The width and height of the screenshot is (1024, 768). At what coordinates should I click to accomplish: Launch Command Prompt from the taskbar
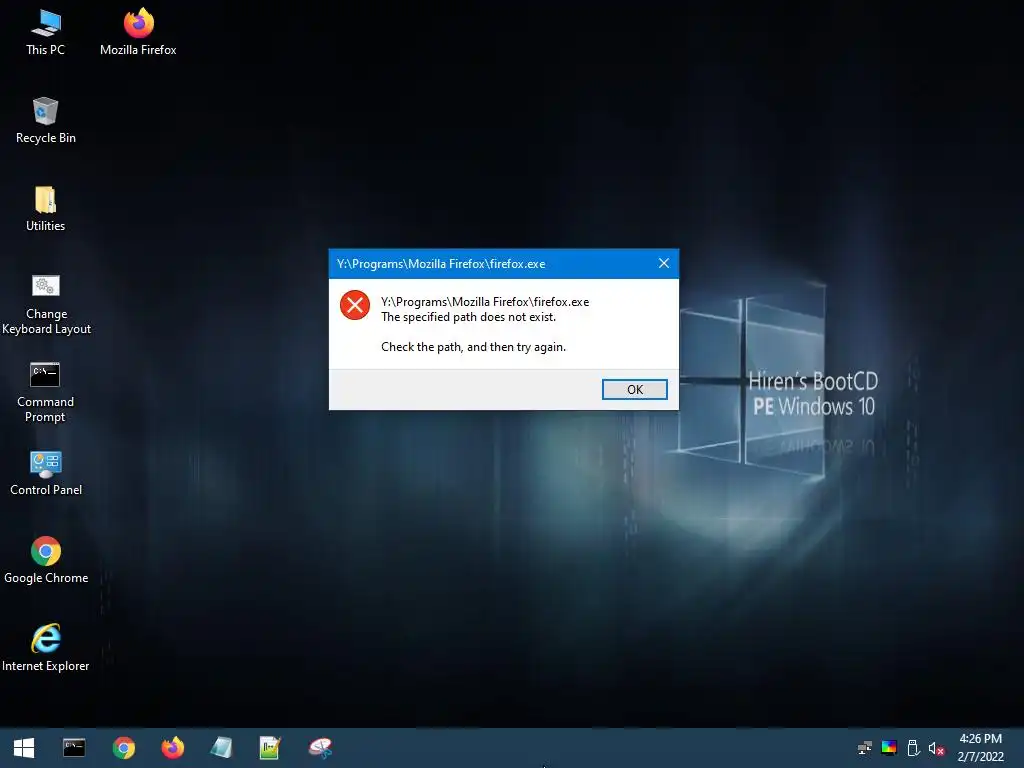click(x=74, y=748)
